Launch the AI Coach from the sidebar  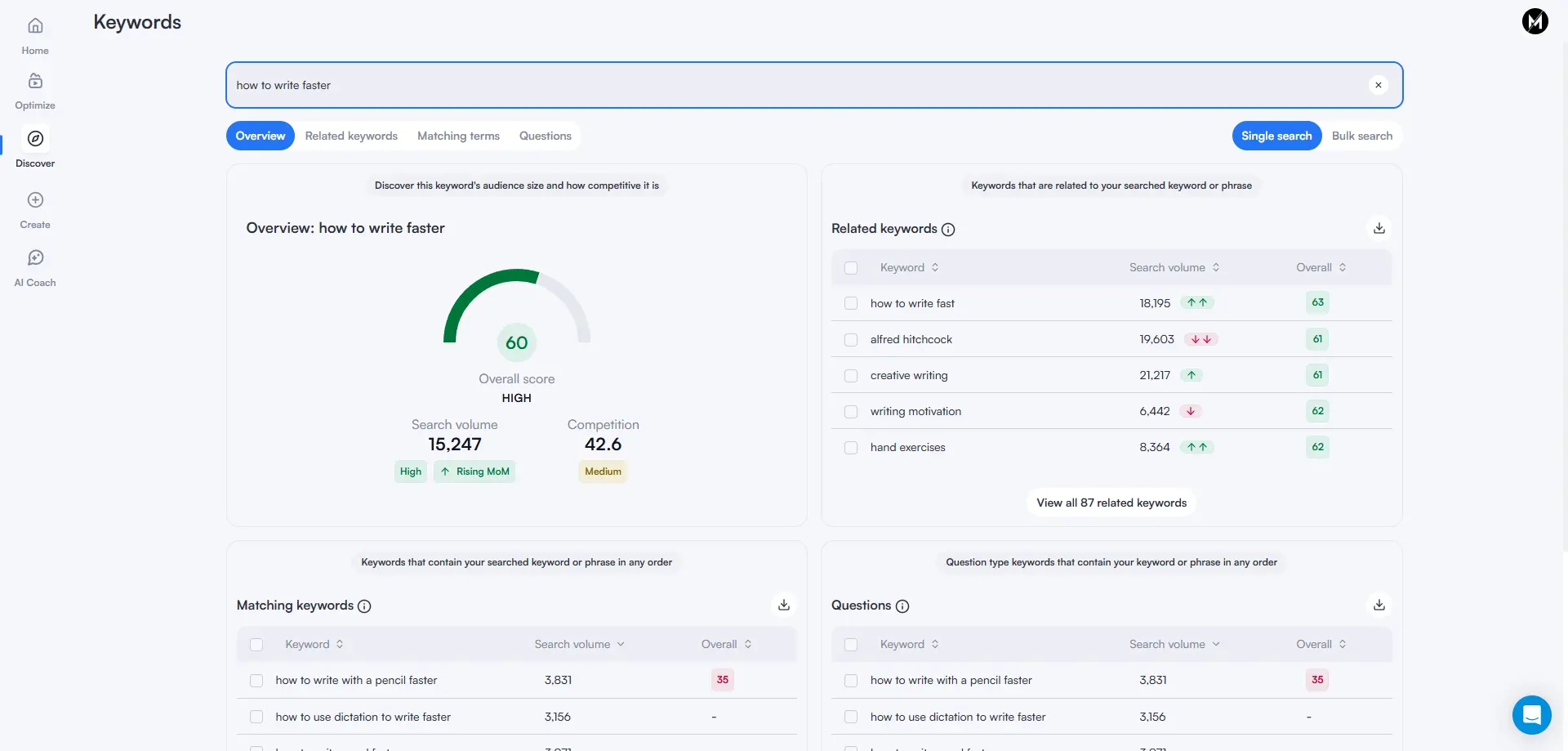coord(34,266)
